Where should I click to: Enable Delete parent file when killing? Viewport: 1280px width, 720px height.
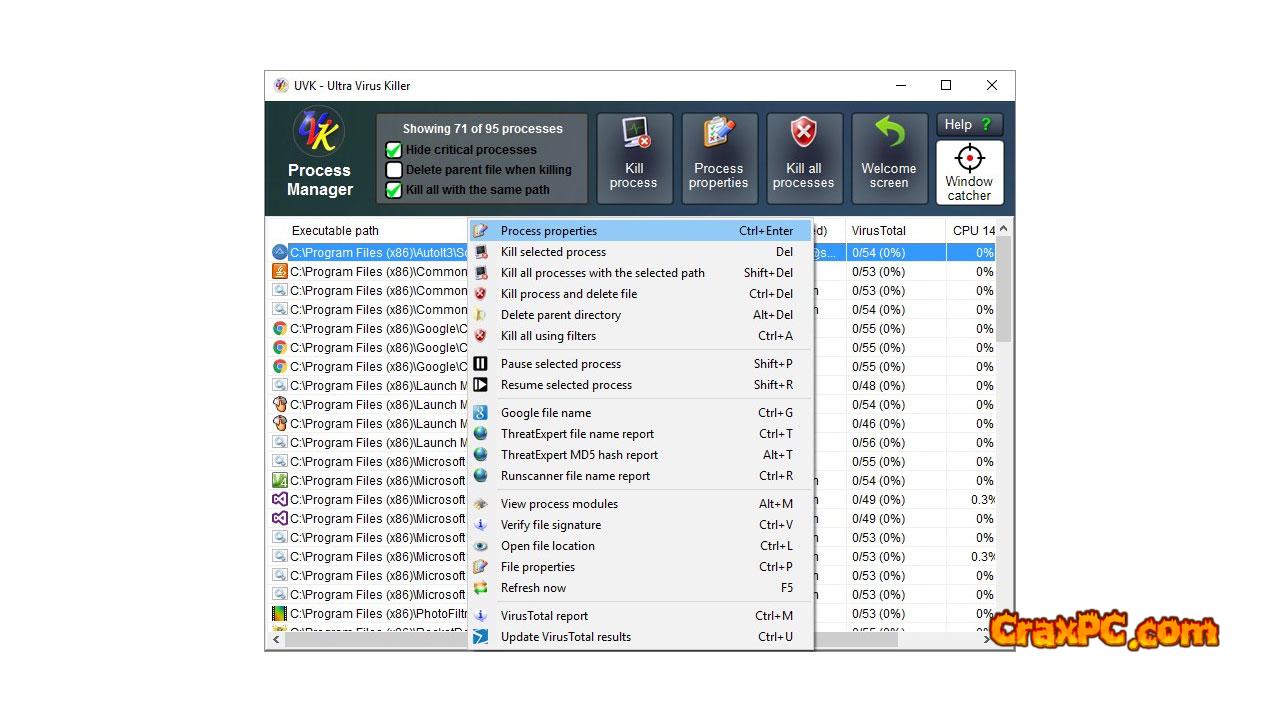click(x=394, y=170)
